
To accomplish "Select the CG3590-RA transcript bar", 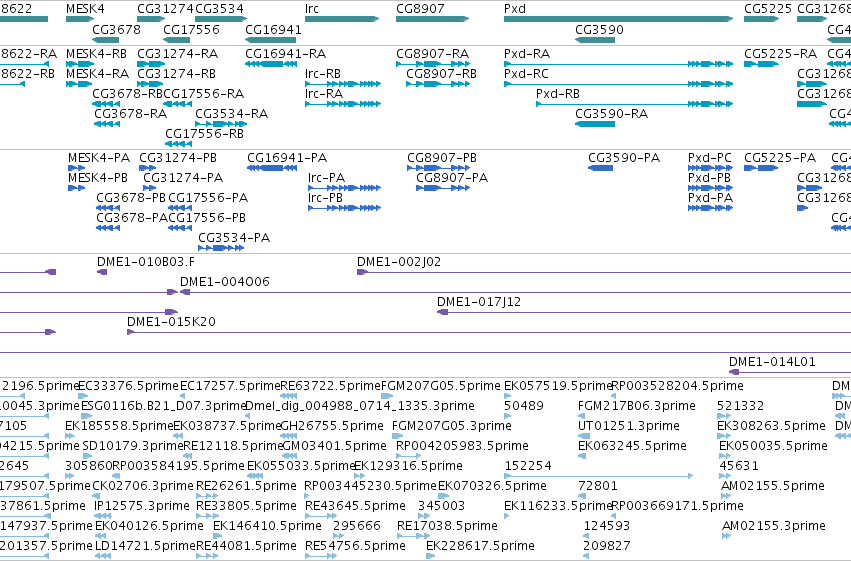I will 595,124.
